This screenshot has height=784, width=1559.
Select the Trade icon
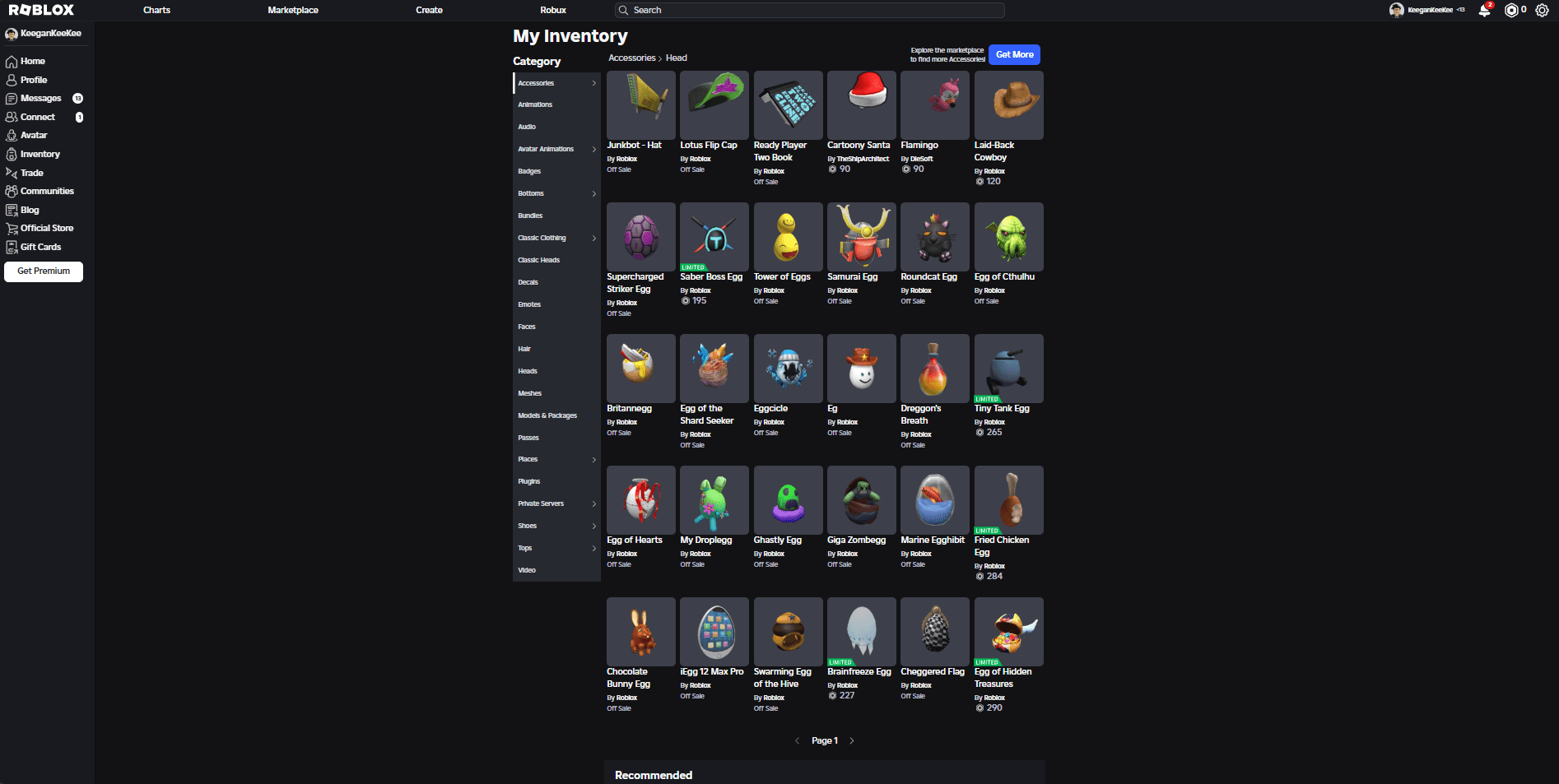click(12, 173)
